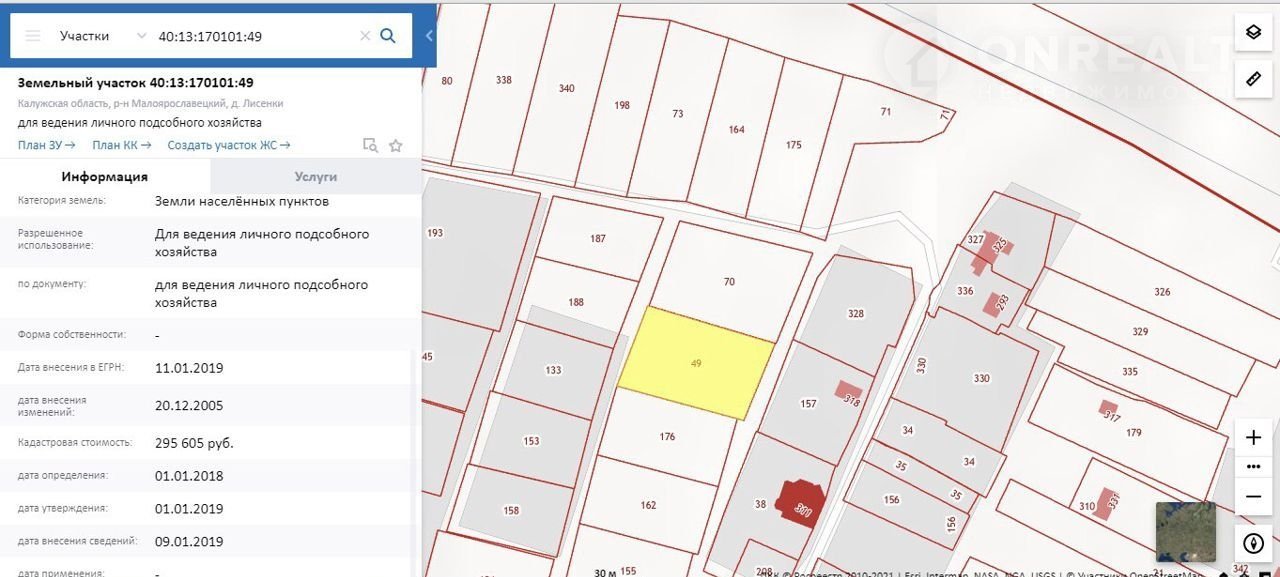Collapse the side info panel with the arrow

click(x=429, y=36)
